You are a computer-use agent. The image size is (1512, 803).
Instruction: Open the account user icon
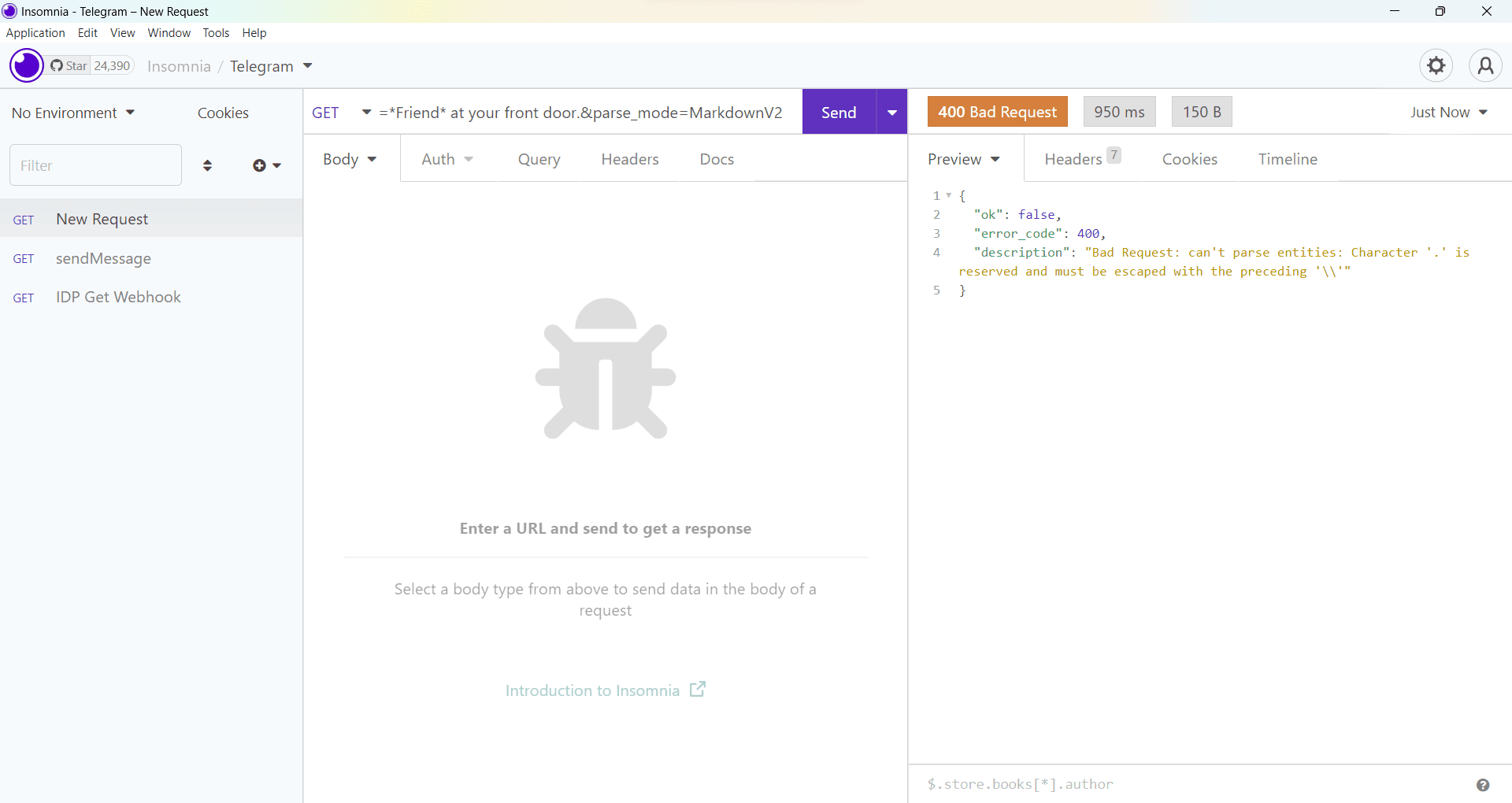(1485, 65)
